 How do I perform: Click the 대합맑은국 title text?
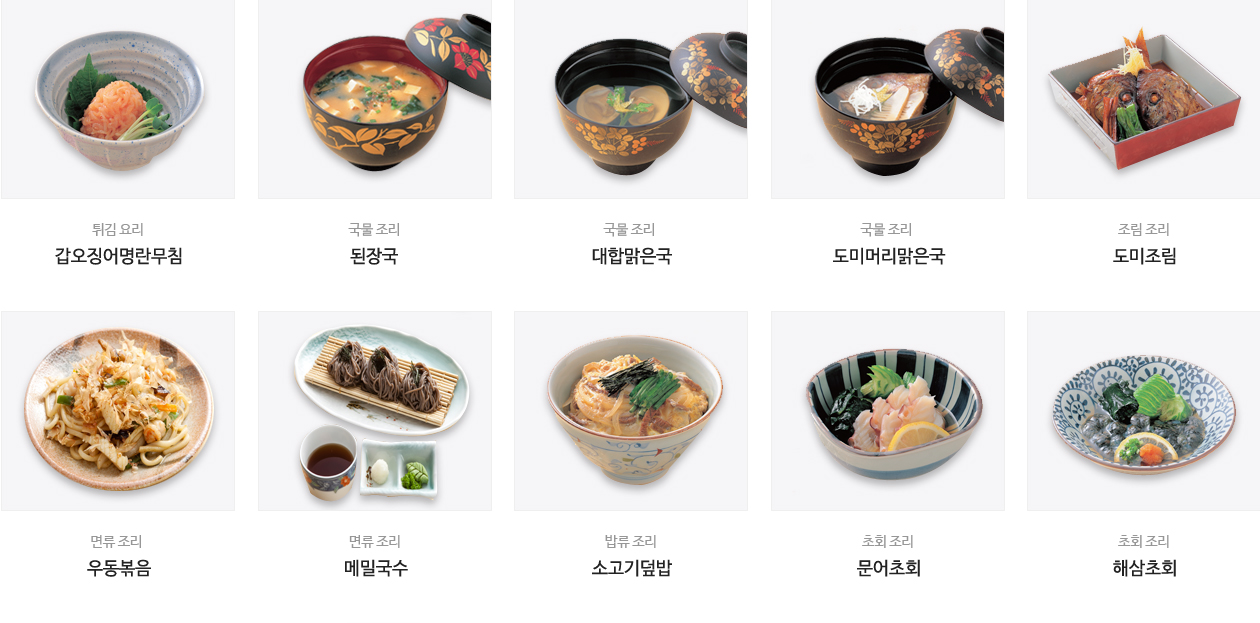point(631,256)
